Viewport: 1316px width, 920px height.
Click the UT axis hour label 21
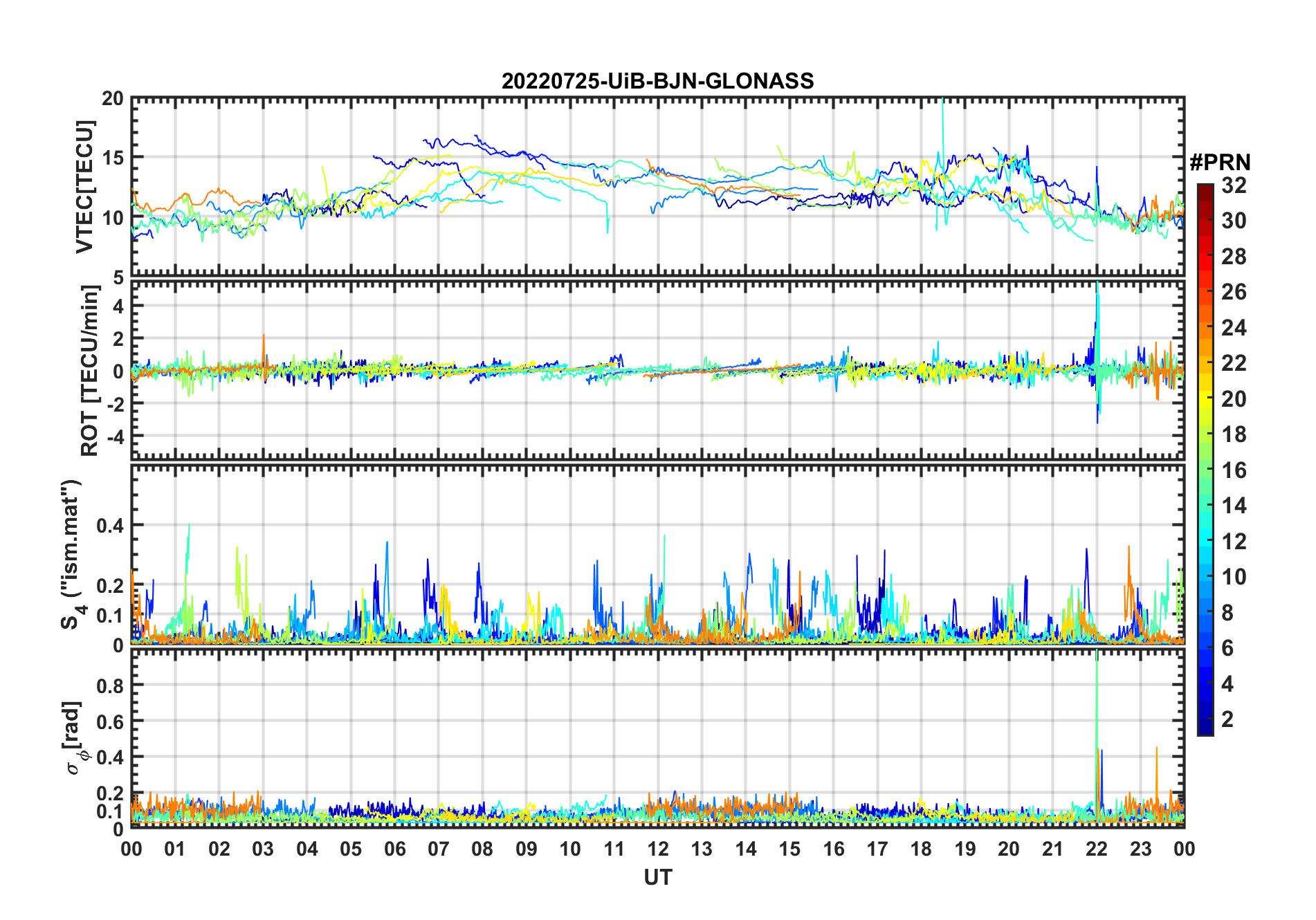tap(1052, 849)
